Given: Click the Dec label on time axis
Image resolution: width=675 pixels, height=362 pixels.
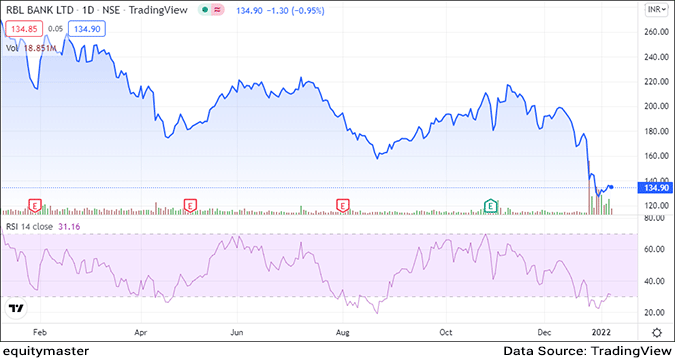Looking at the screenshot, I should 544,332.
